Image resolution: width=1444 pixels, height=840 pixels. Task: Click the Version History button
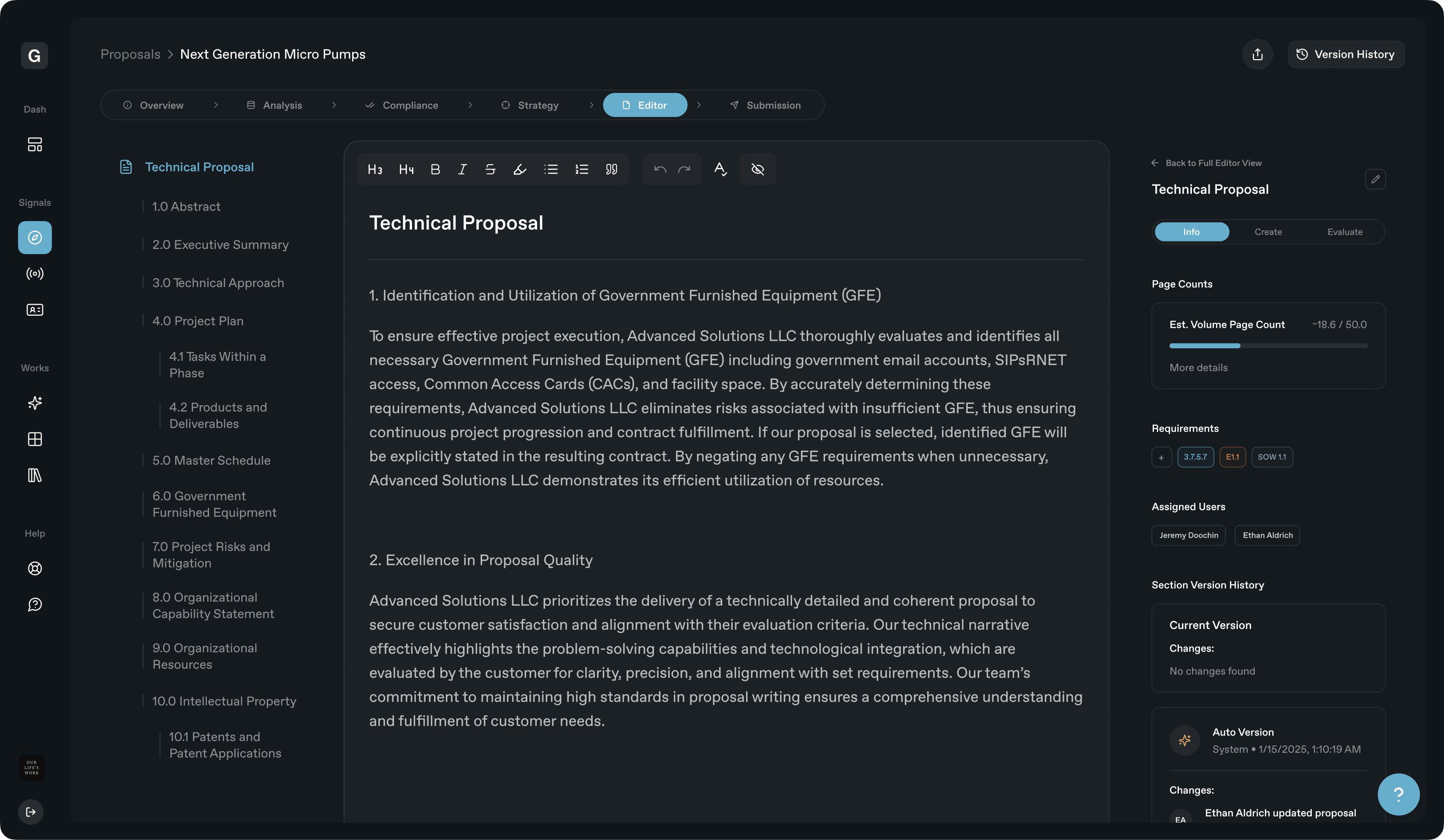pos(1346,54)
